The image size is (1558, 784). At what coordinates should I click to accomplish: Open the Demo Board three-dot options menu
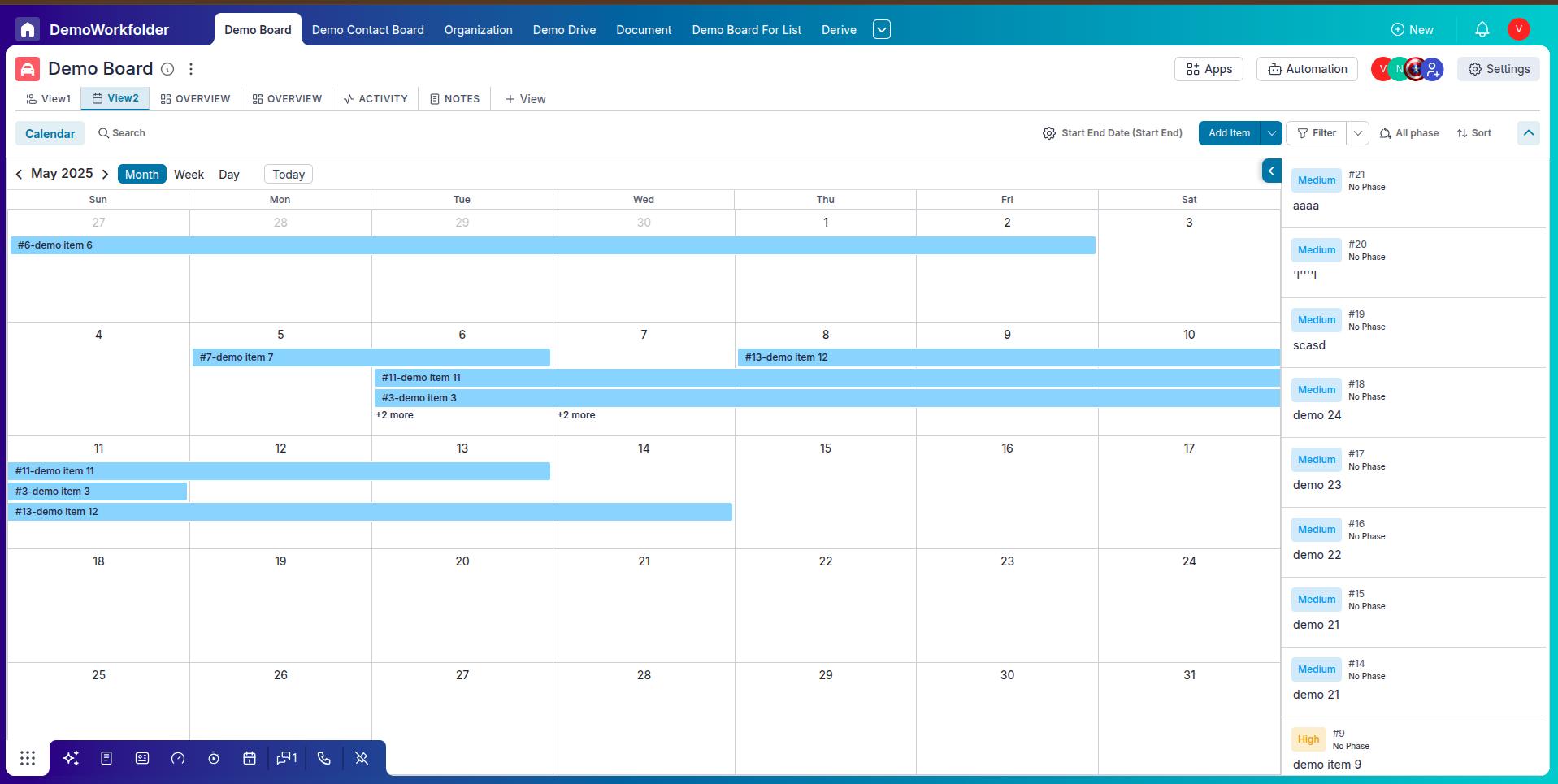[x=191, y=69]
